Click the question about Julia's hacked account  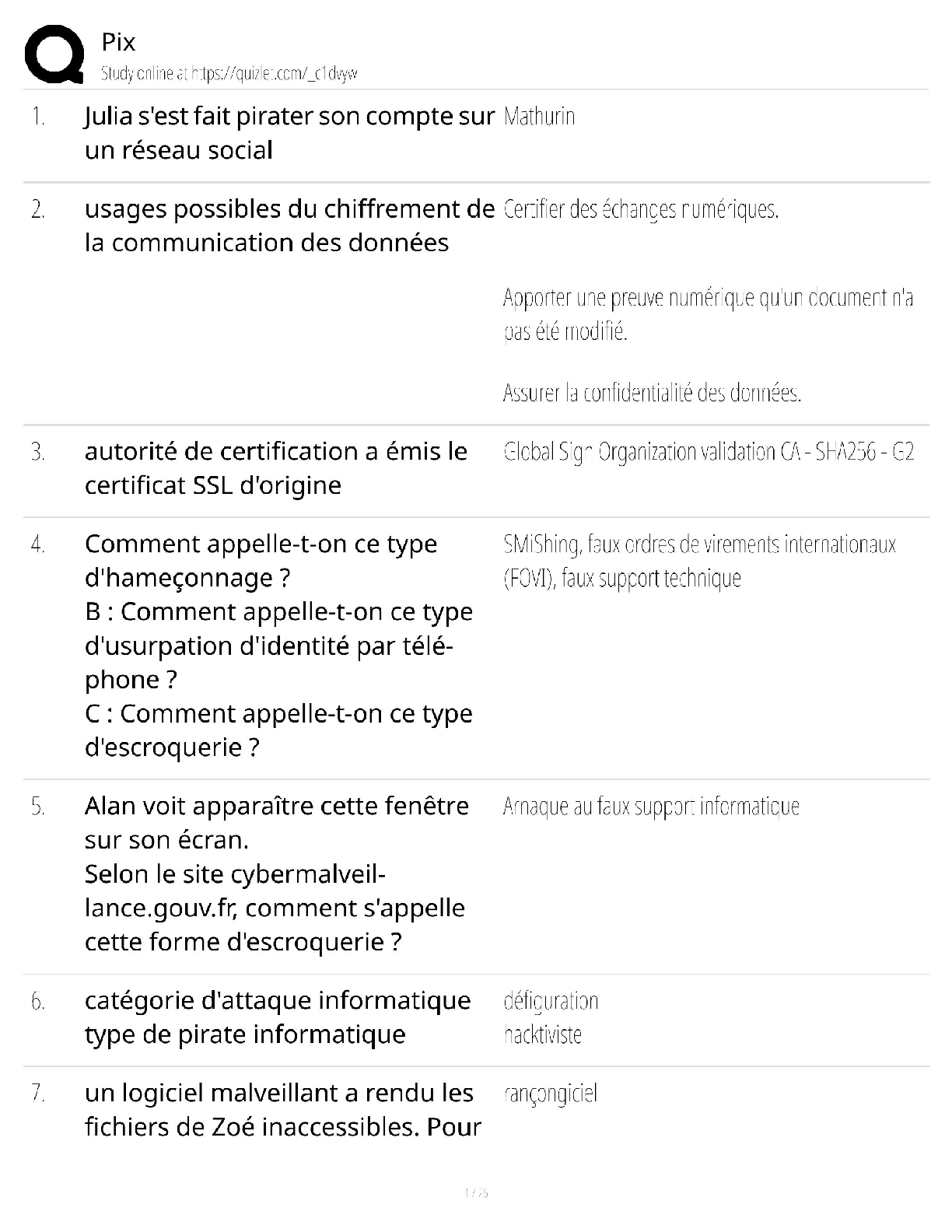289,133
